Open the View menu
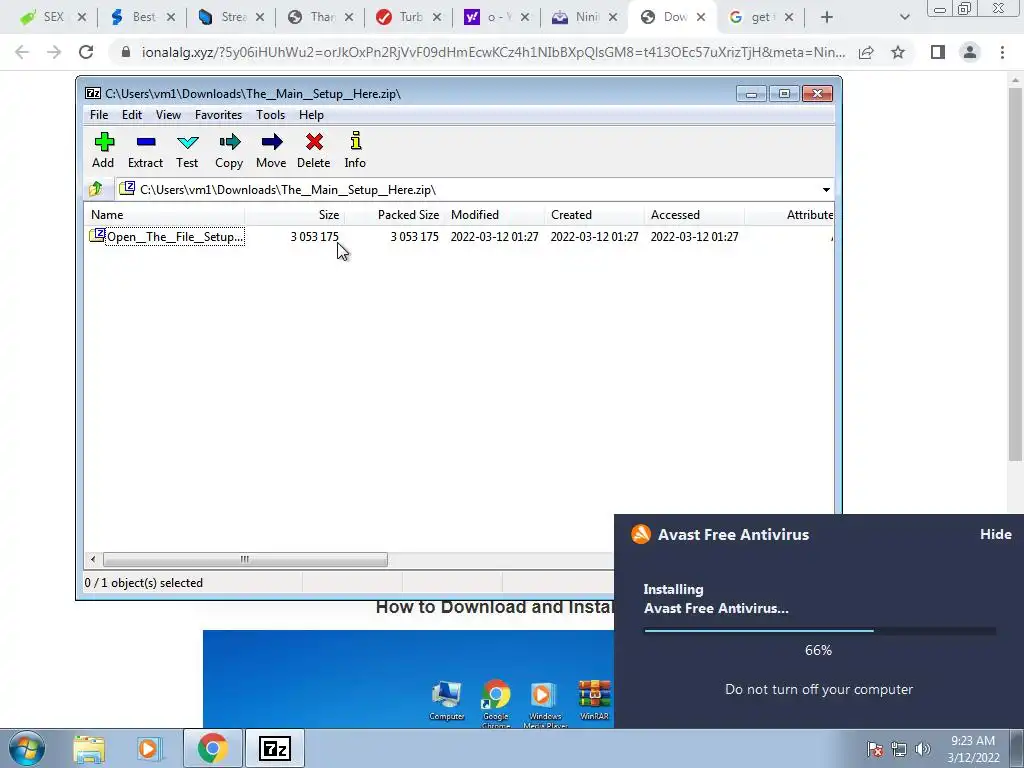1024x768 pixels. [168, 115]
